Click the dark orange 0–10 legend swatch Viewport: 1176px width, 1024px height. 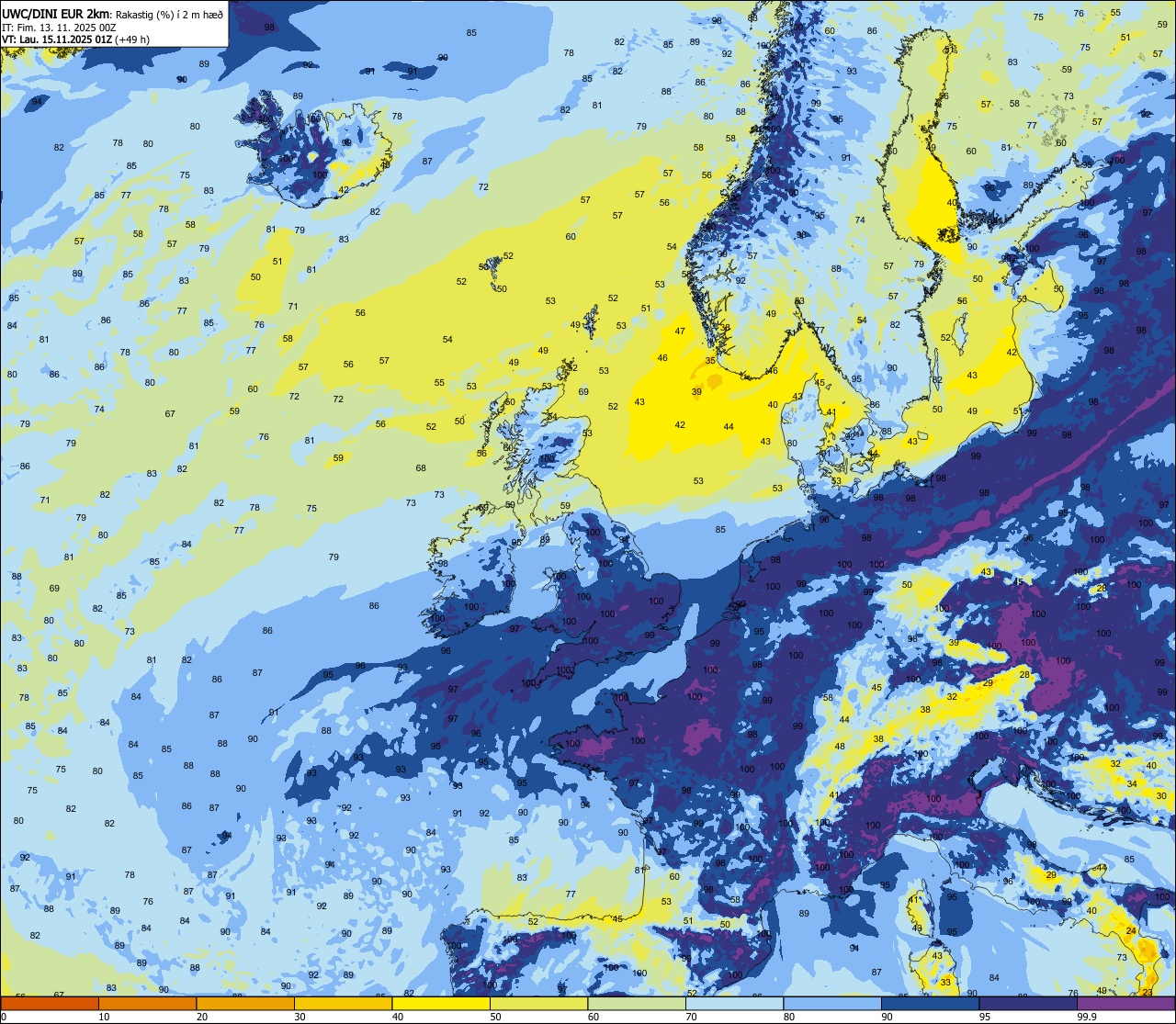coord(50,1003)
